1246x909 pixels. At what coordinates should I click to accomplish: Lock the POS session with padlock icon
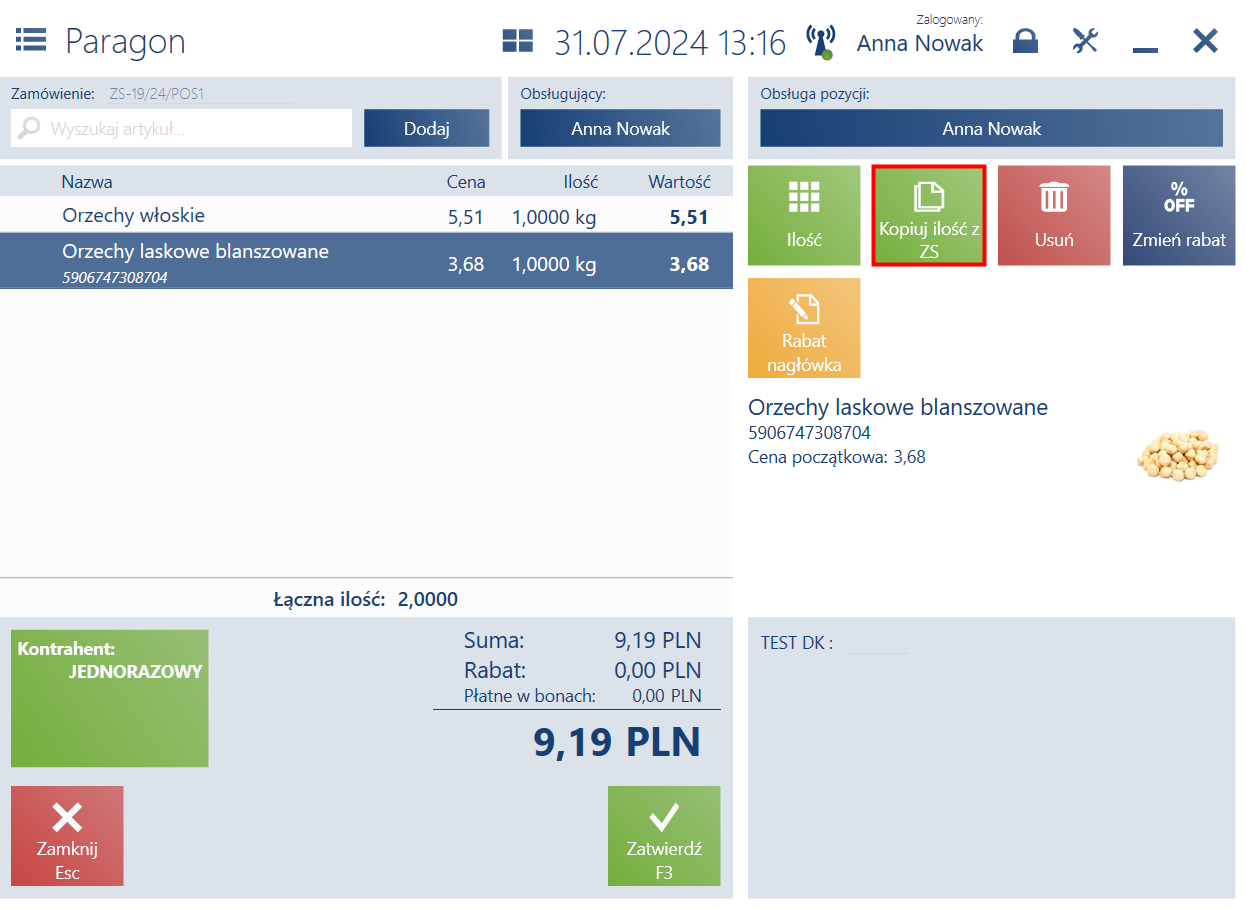[1025, 41]
